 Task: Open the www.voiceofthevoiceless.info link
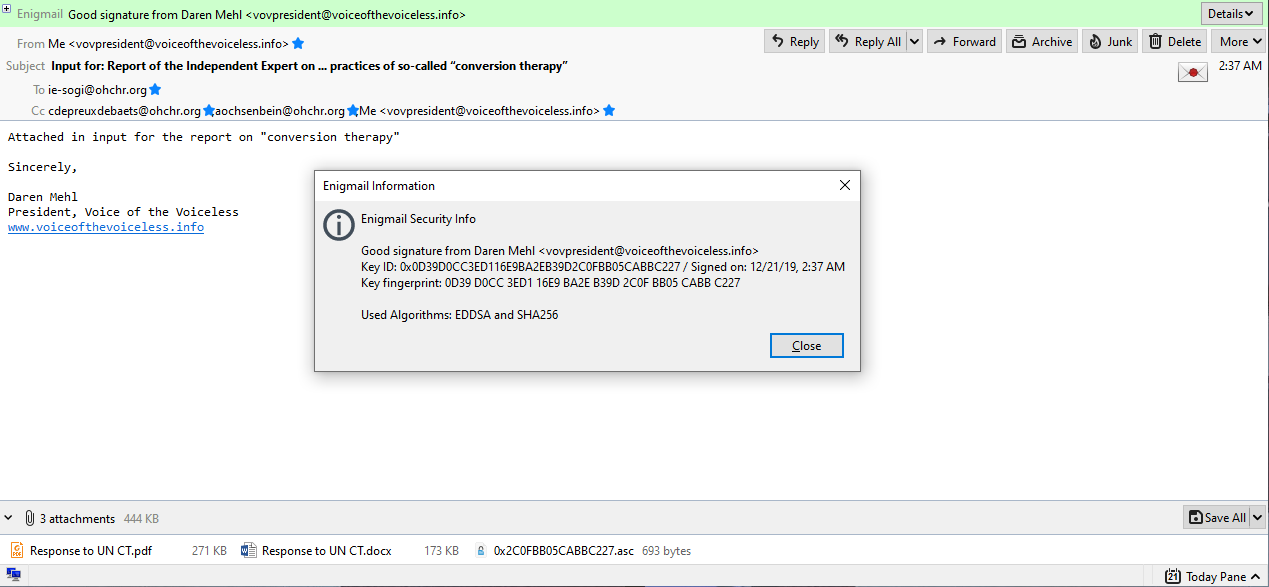pyautogui.click(x=106, y=227)
